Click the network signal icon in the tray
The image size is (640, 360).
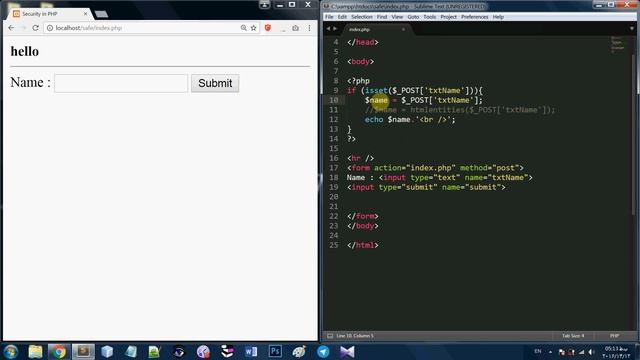pyautogui.click(x=582, y=352)
